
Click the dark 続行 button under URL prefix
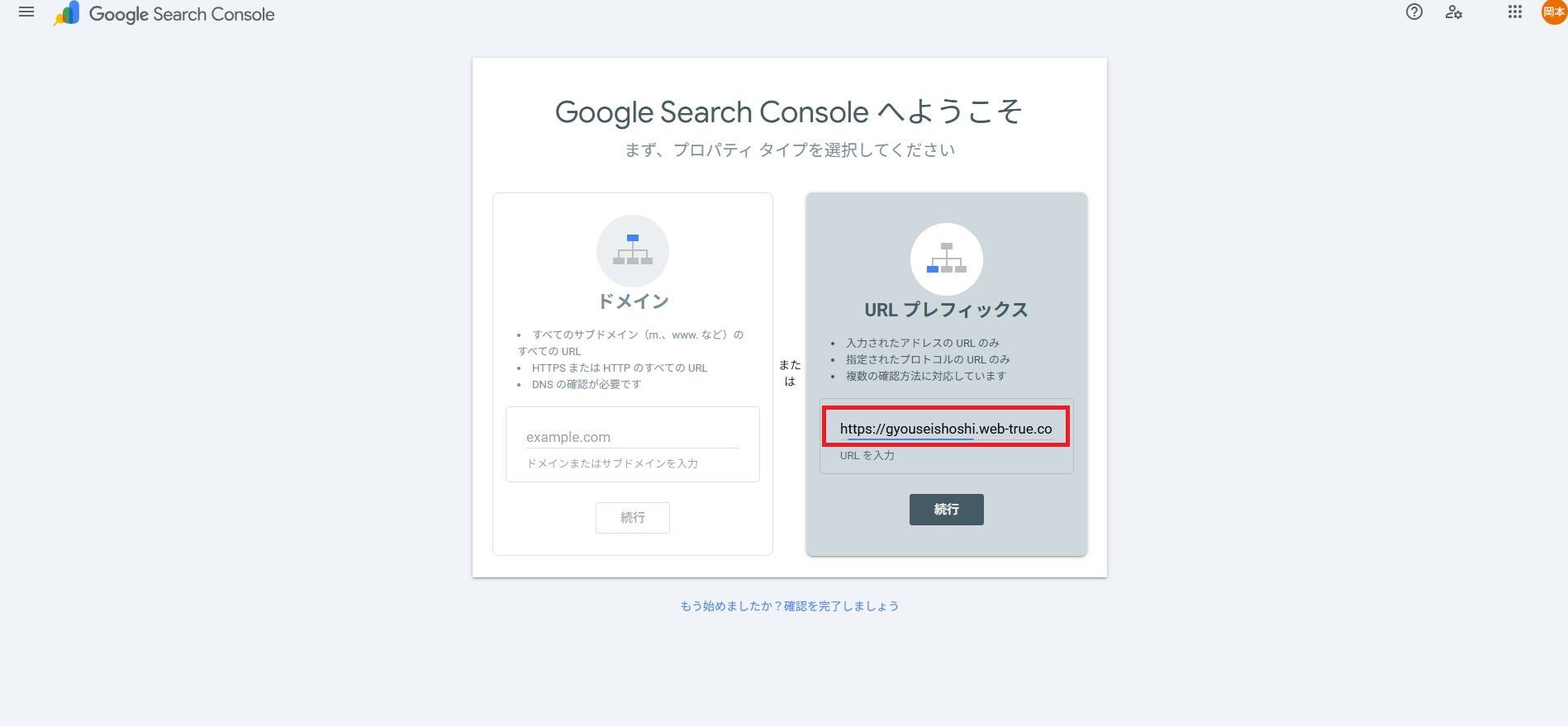(x=947, y=510)
